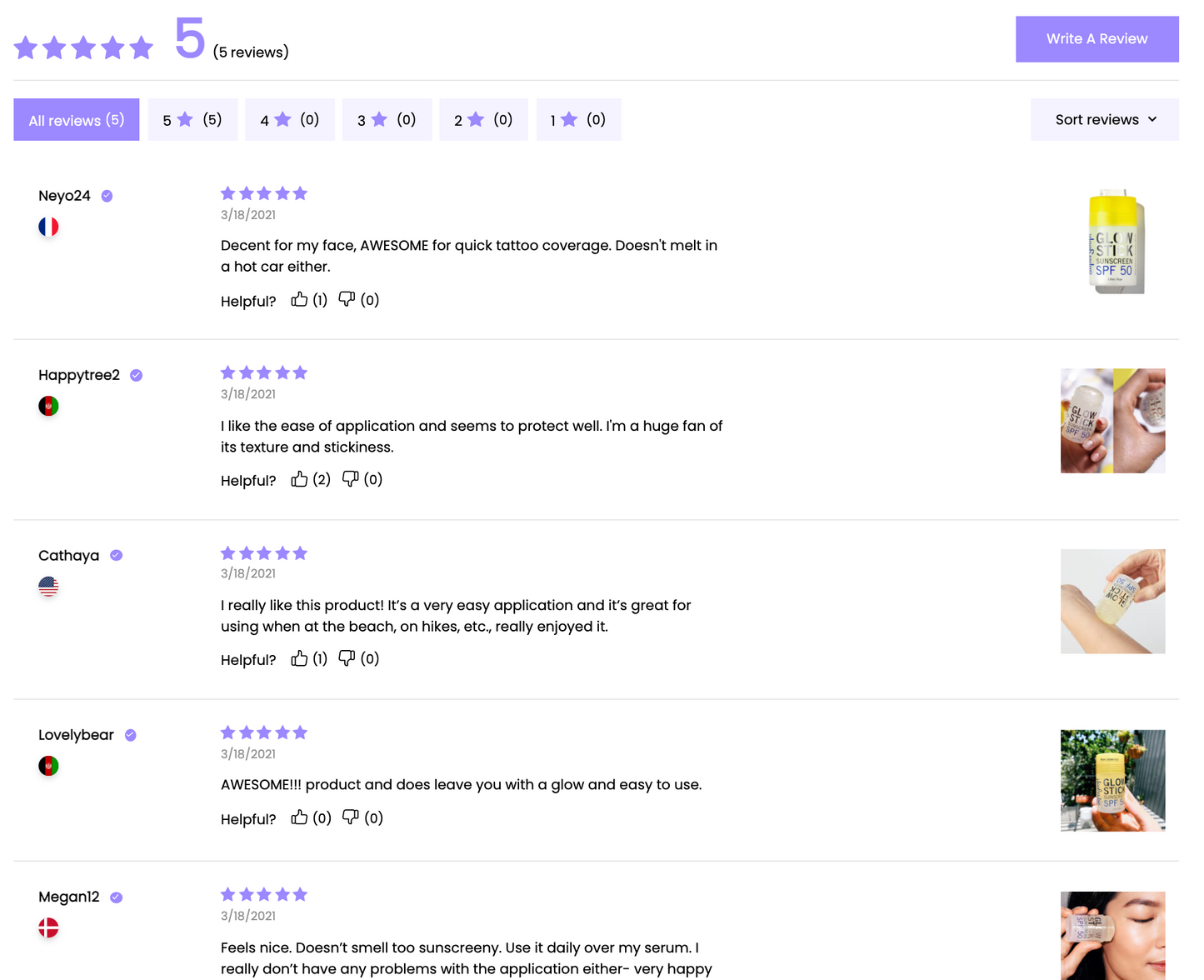View Cathaya's review photo thumbnail

(1112, 601)
